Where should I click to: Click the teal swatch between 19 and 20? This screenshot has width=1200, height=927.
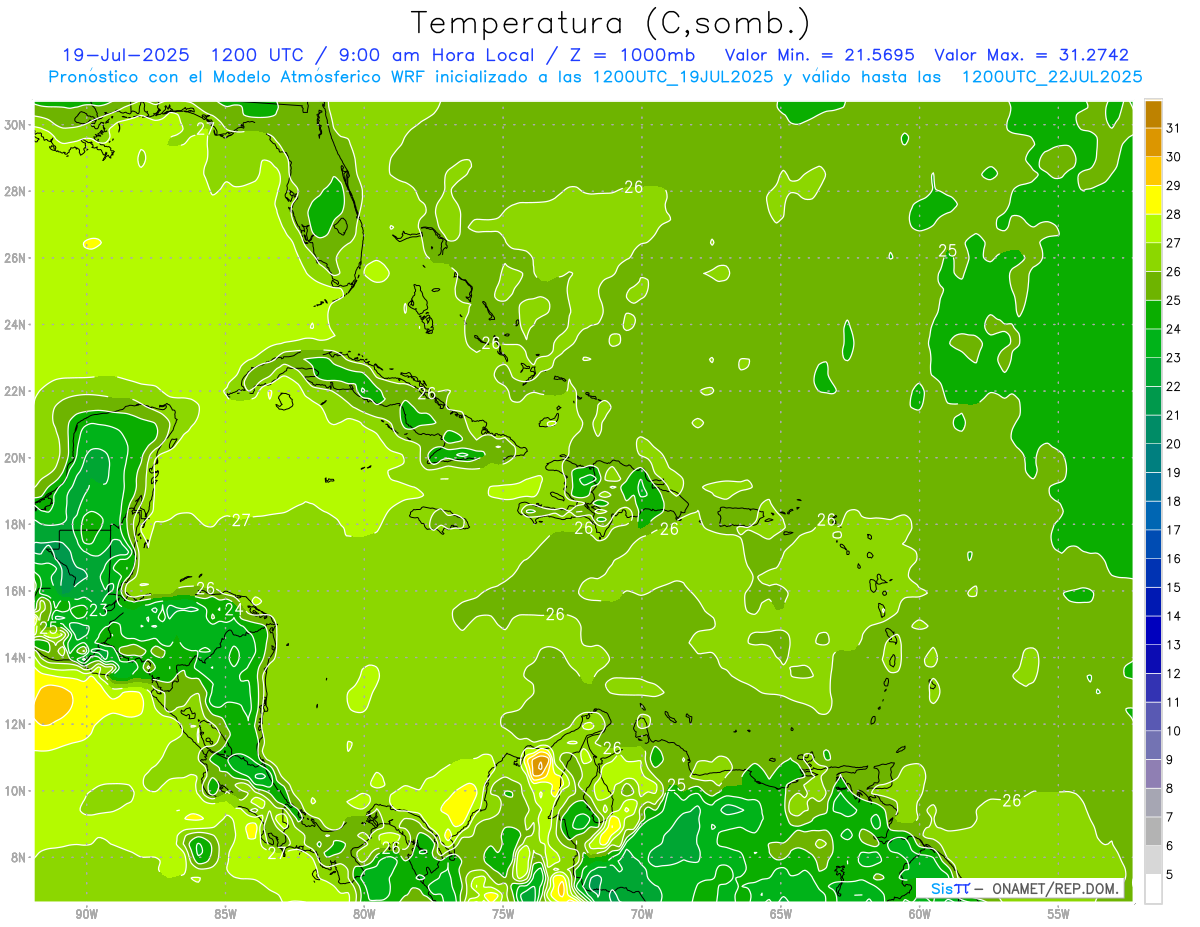(x=1153, y=458)
